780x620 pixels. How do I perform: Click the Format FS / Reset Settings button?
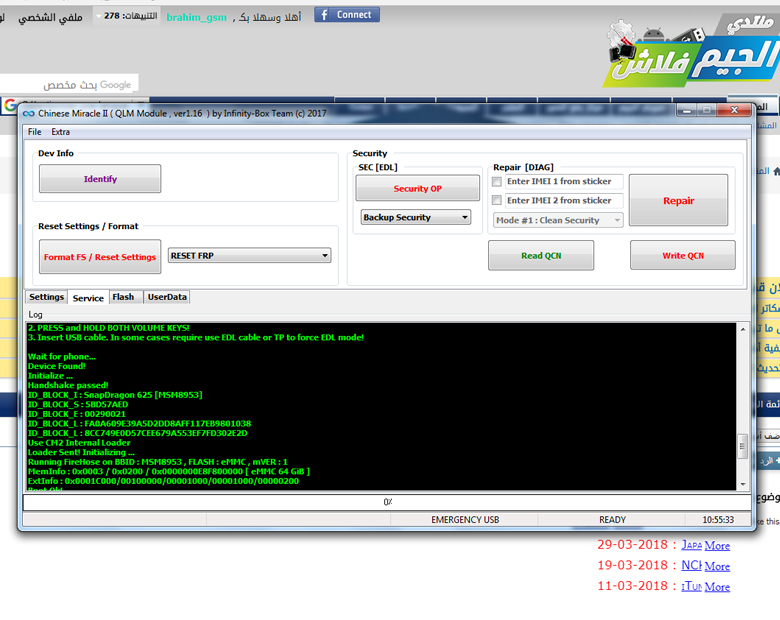pyautogui.click(x=100, y=257)
